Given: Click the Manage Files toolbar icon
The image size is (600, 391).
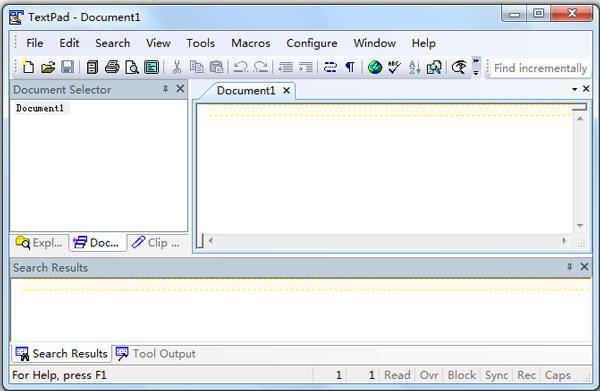Looking at the screenshot, I should point(92,67).
